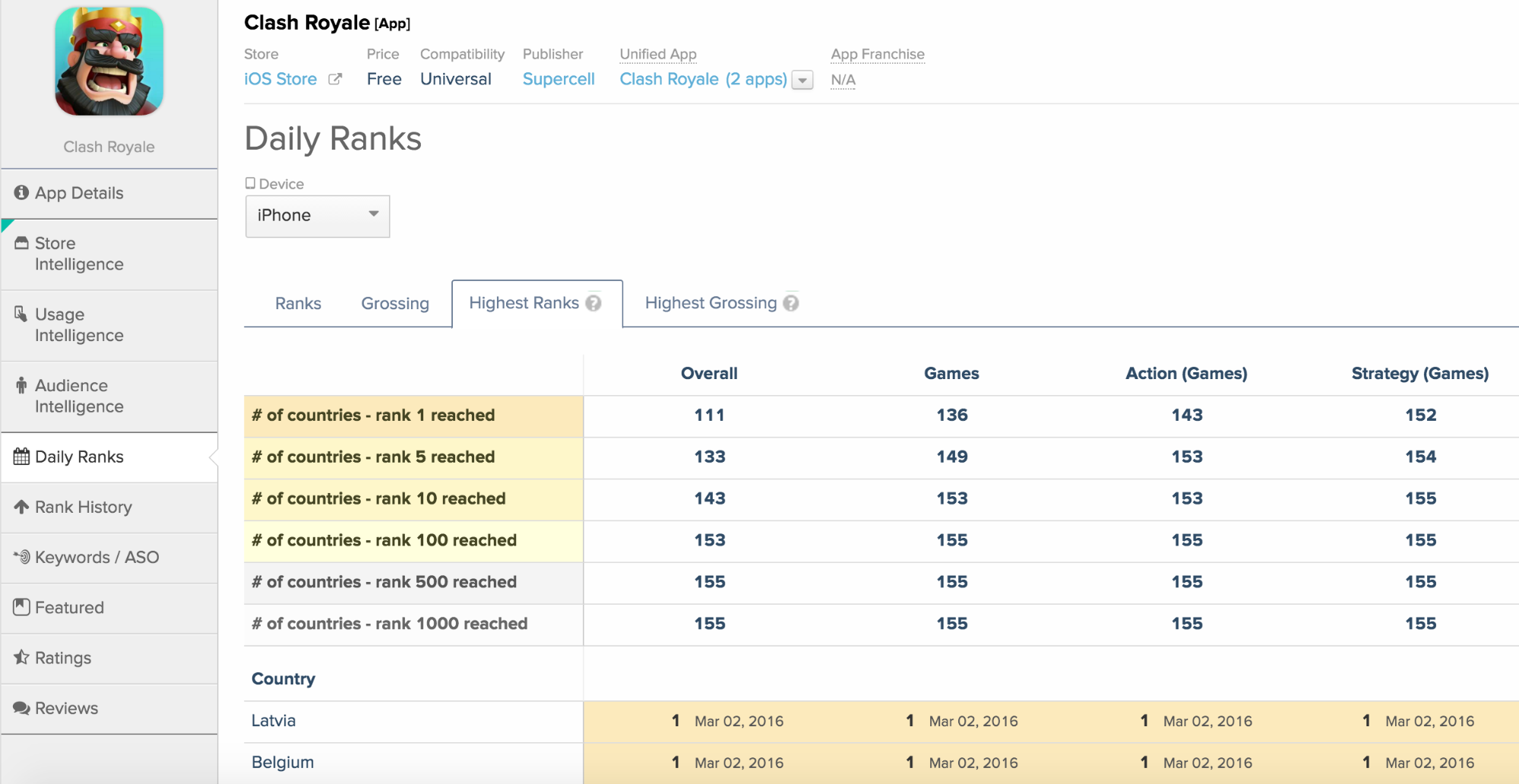The width and height of the screenshot is (1519, 784).
Task: Open Rank History in the sidebar
Action: point(109,507)
